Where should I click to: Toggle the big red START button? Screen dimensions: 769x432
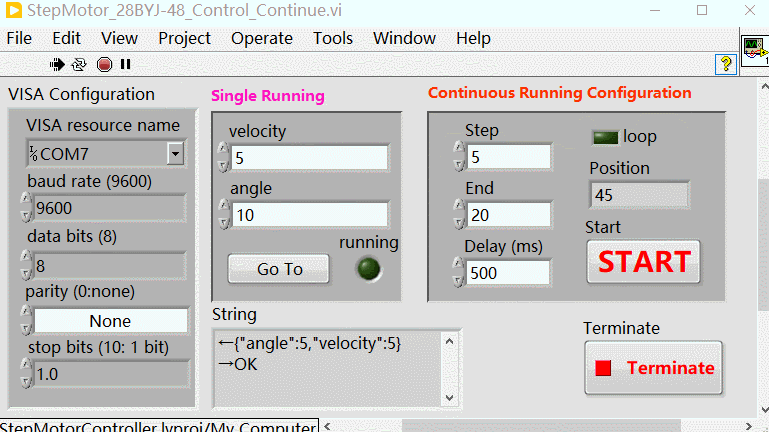click(x=643, y=262)
